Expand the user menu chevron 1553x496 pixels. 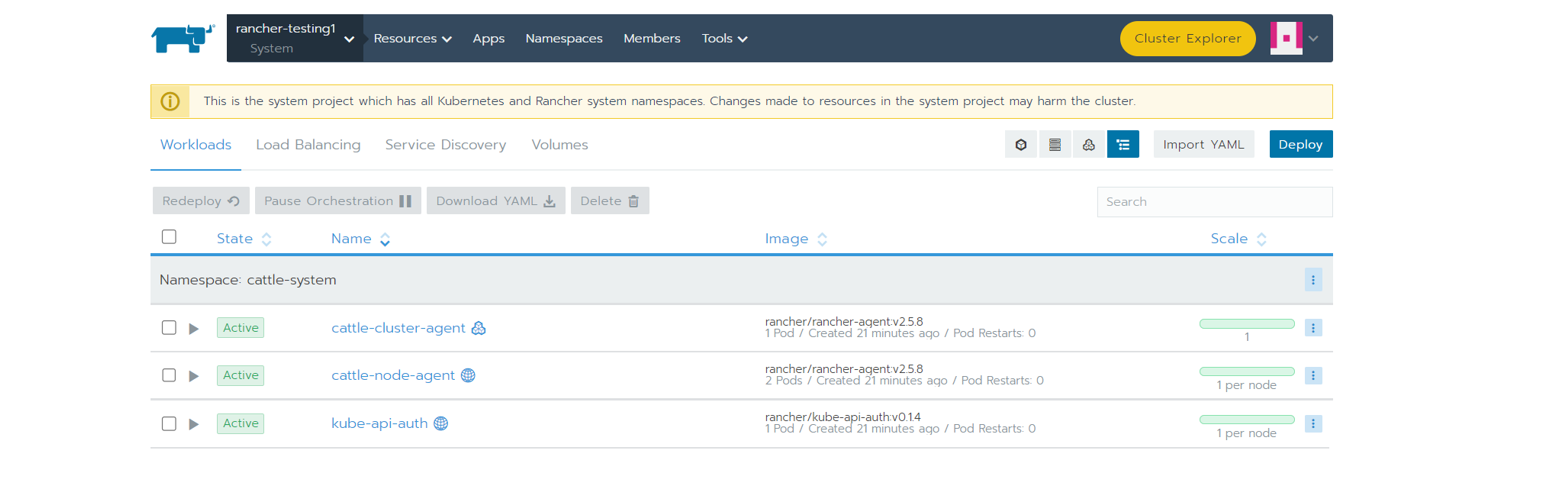[x=1313, y=38]
